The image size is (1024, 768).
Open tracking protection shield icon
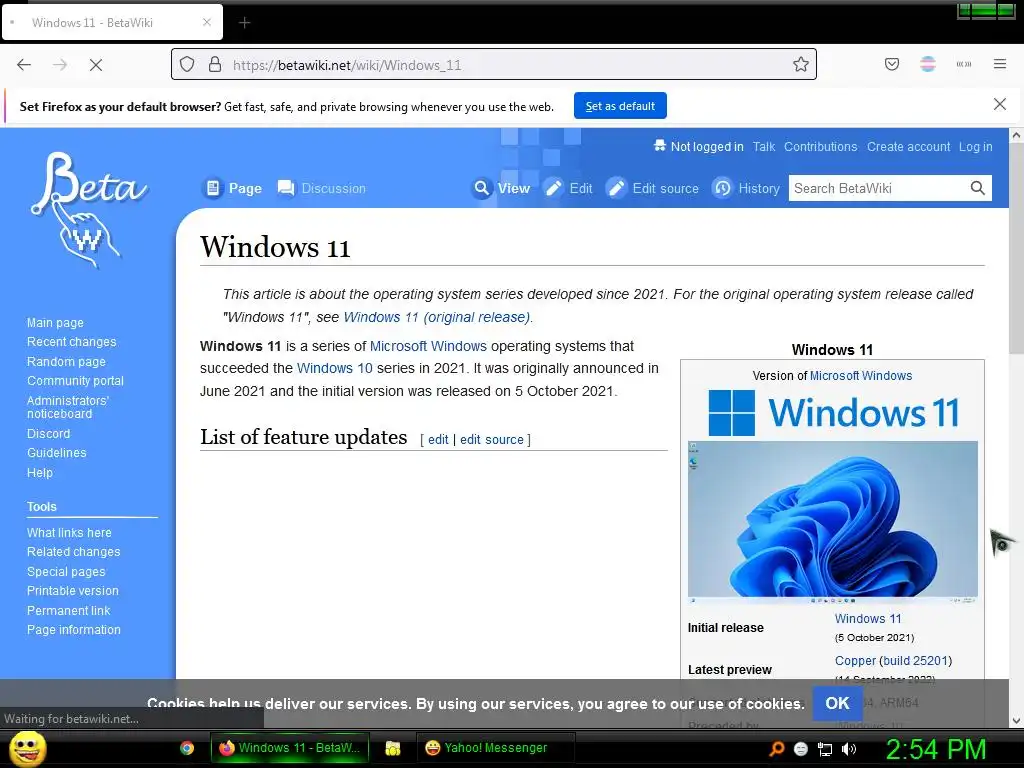187,65
